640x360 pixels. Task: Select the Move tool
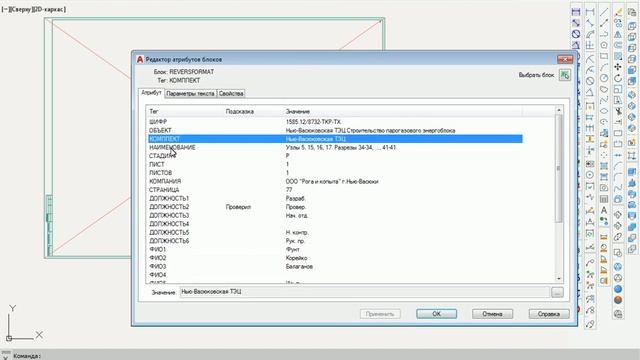pos(618,67)
